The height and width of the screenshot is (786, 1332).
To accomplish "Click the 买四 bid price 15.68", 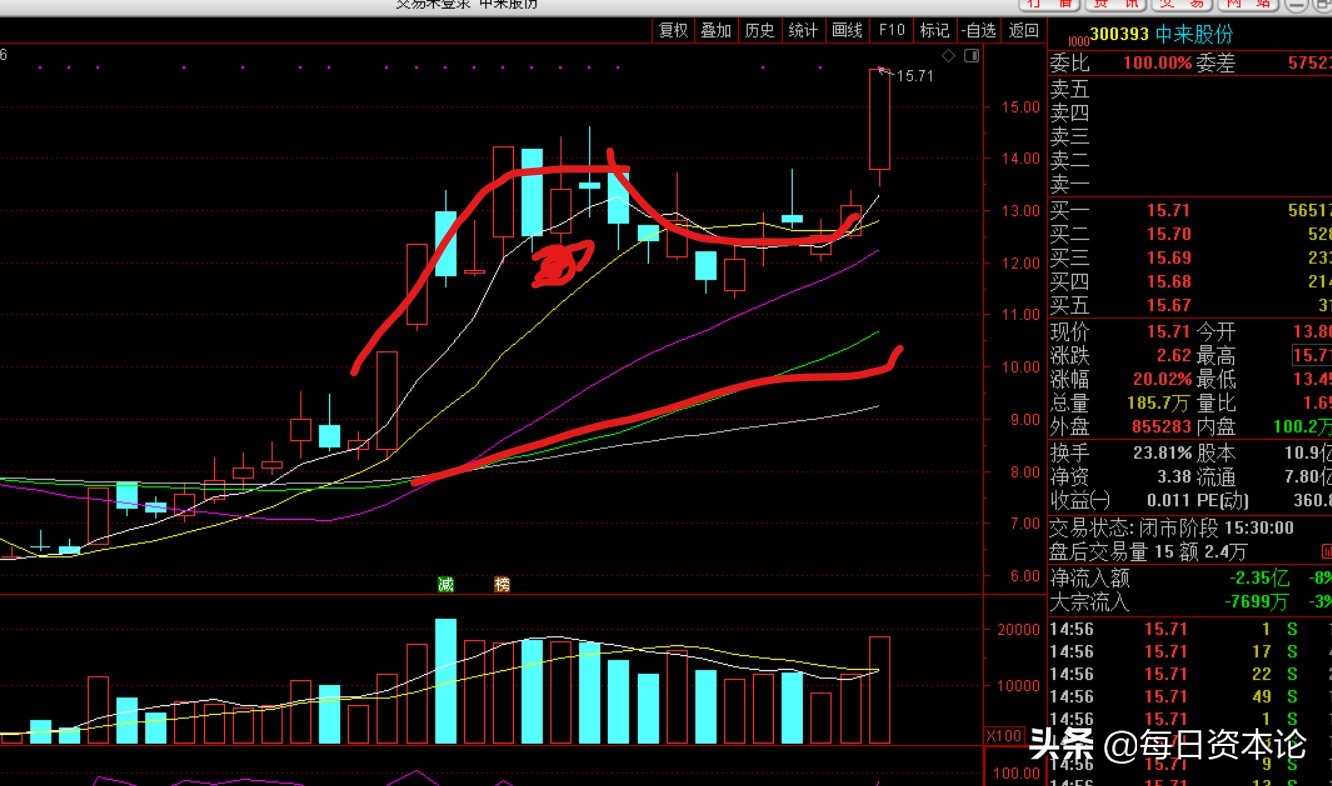I will tap(1169, 282).
